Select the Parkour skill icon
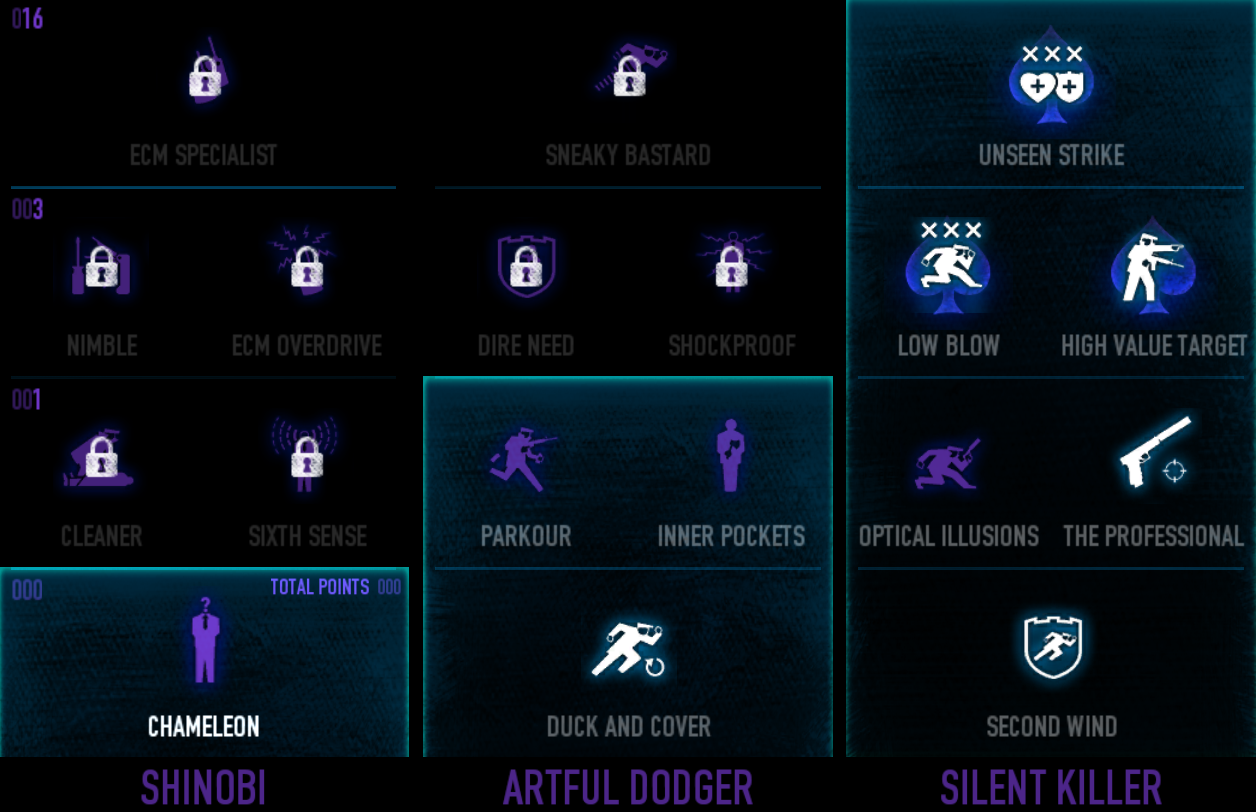Image resolution: width=1256 pixels, height=812 pixels. (x=523, y=457)
